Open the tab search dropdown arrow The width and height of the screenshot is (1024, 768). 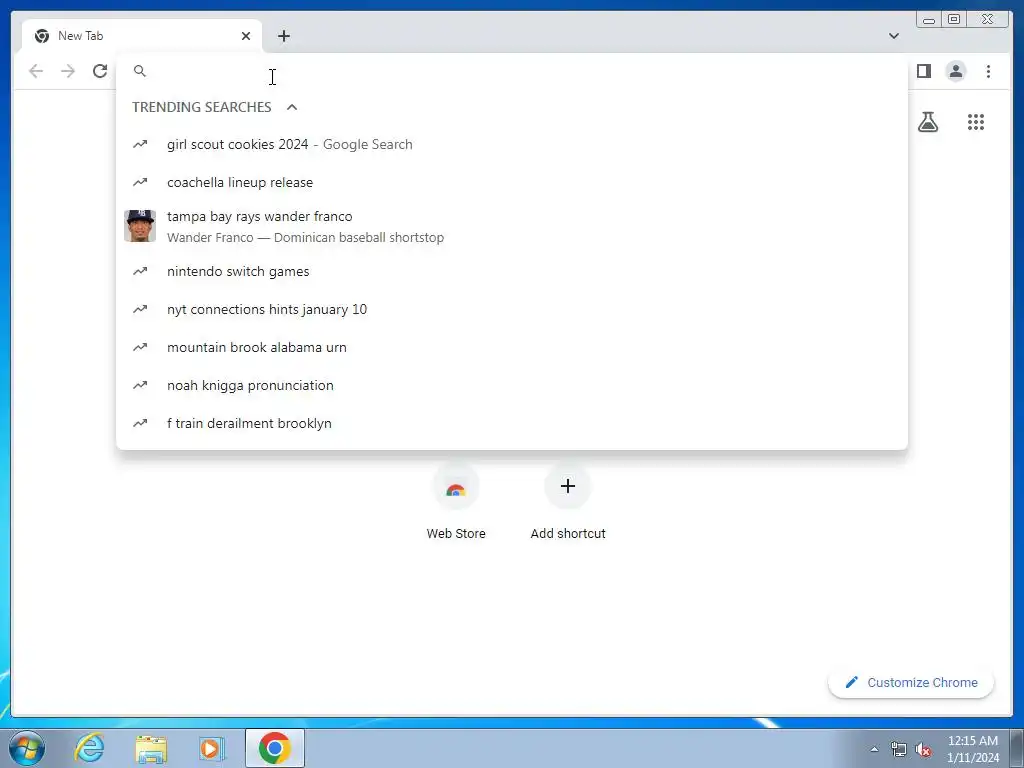click(894, 36)
